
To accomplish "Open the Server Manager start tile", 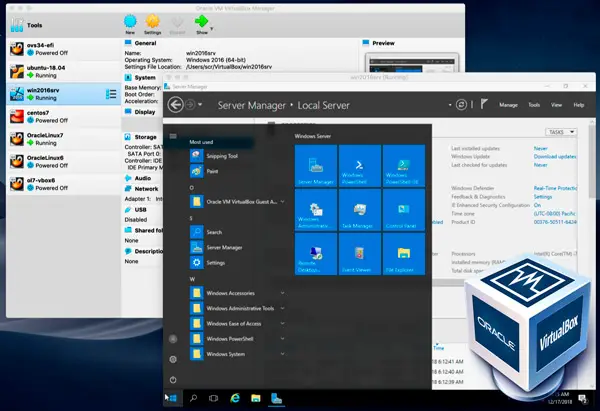I will (314, 165).
